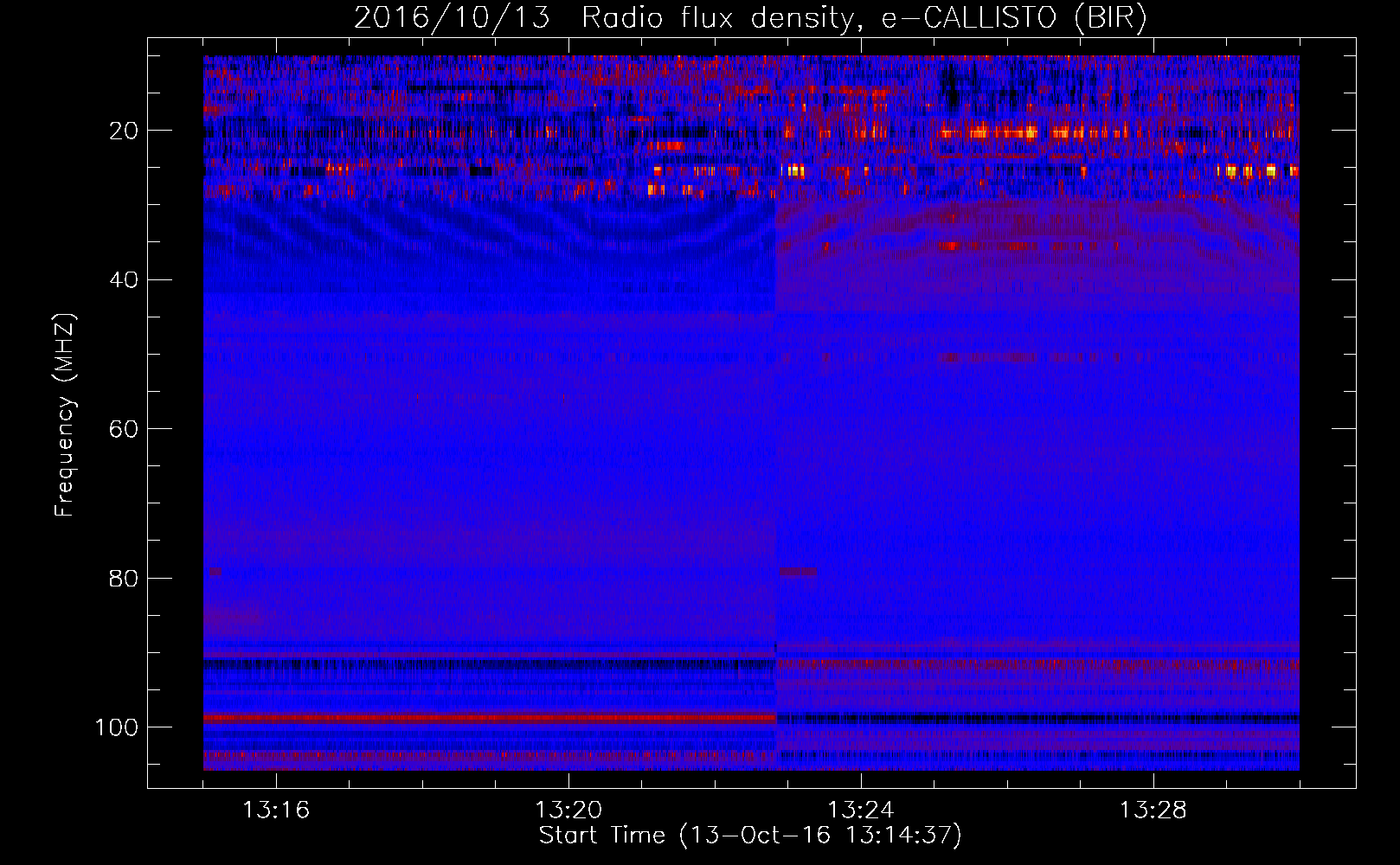Click the '13:16' time tick label
This screenshot has width=1400, height=865.
tap(276, 811)
